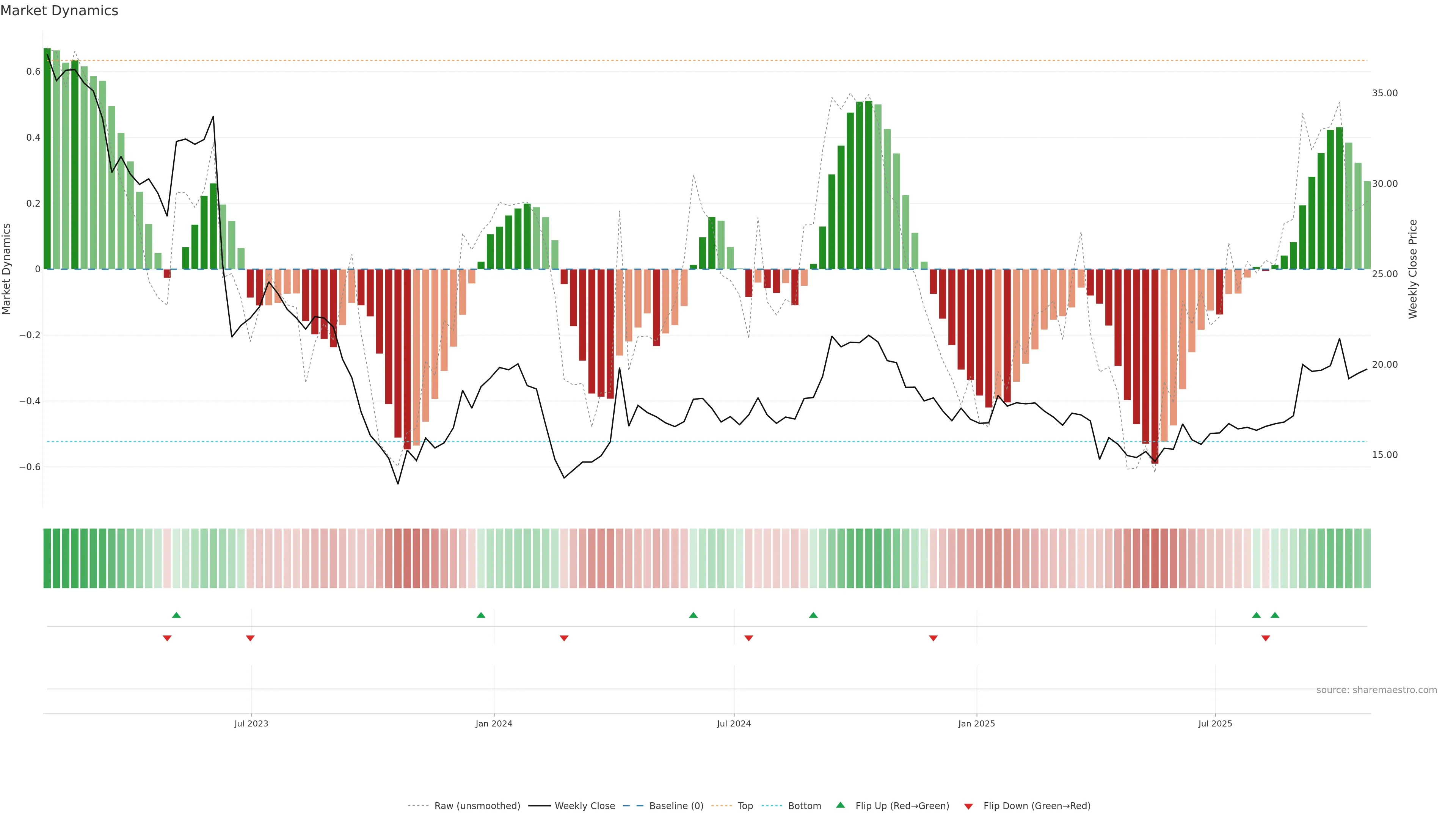Image resolution: width=1456 pixels, height=819 pixels.
Task: Click the Jul 2024 x-axis label
Action: click(734, 723)
